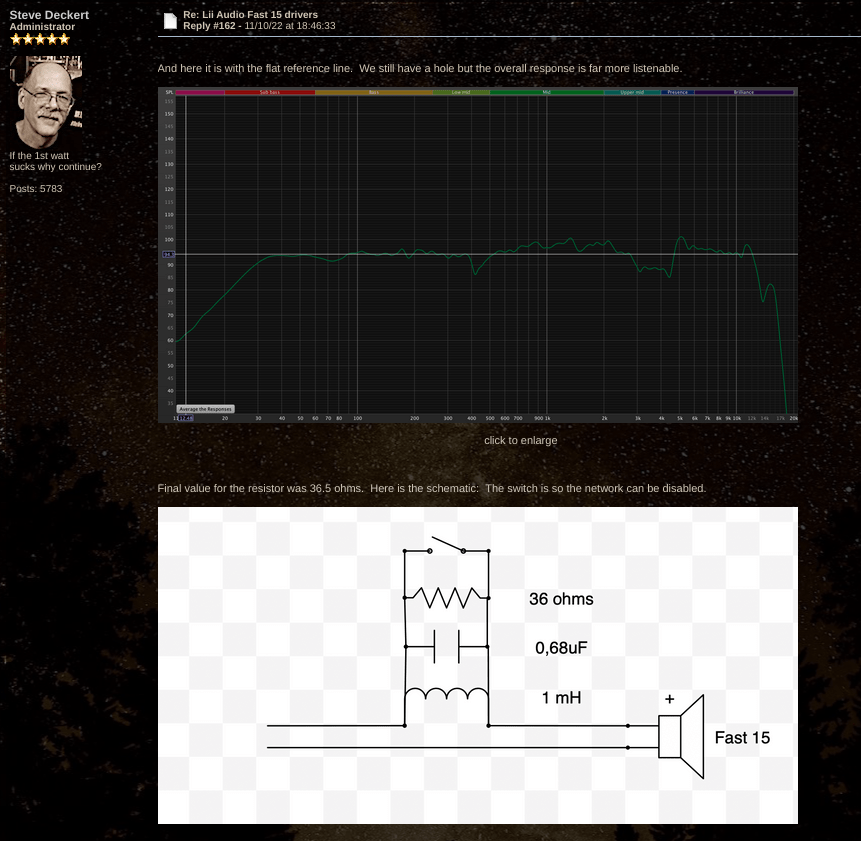Open the Fast 15 schematic image
Screen dimensions: 861x841
pyautogui.click(x=478, y=665)
